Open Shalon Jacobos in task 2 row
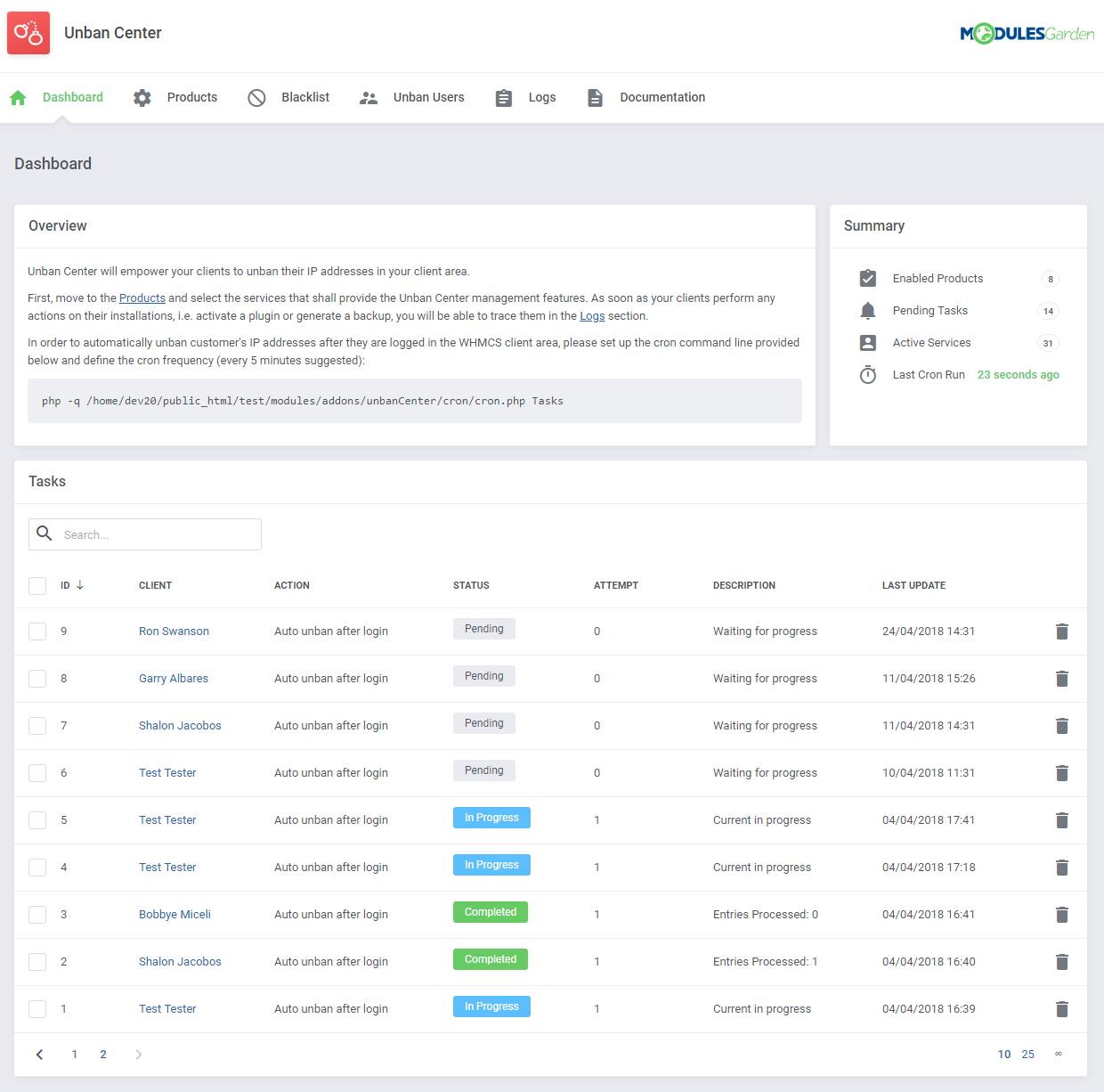The width and height of the screenshot is (1104, 1092). click(x=180, y=962)
